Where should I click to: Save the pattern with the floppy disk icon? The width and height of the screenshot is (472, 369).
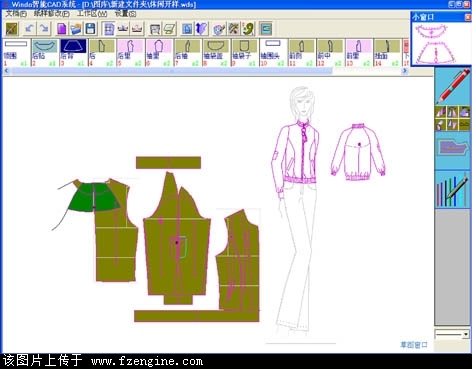point(90,29)
